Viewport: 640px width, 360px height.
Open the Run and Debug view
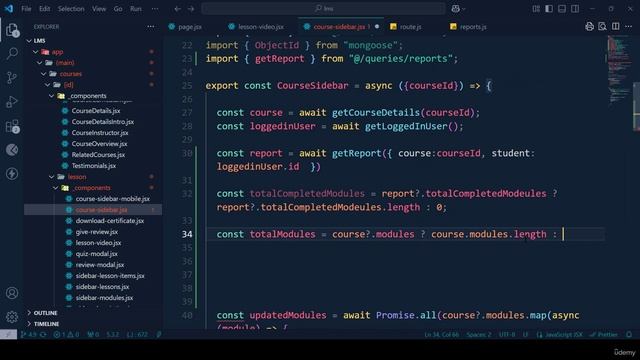[x=12, y=101]
